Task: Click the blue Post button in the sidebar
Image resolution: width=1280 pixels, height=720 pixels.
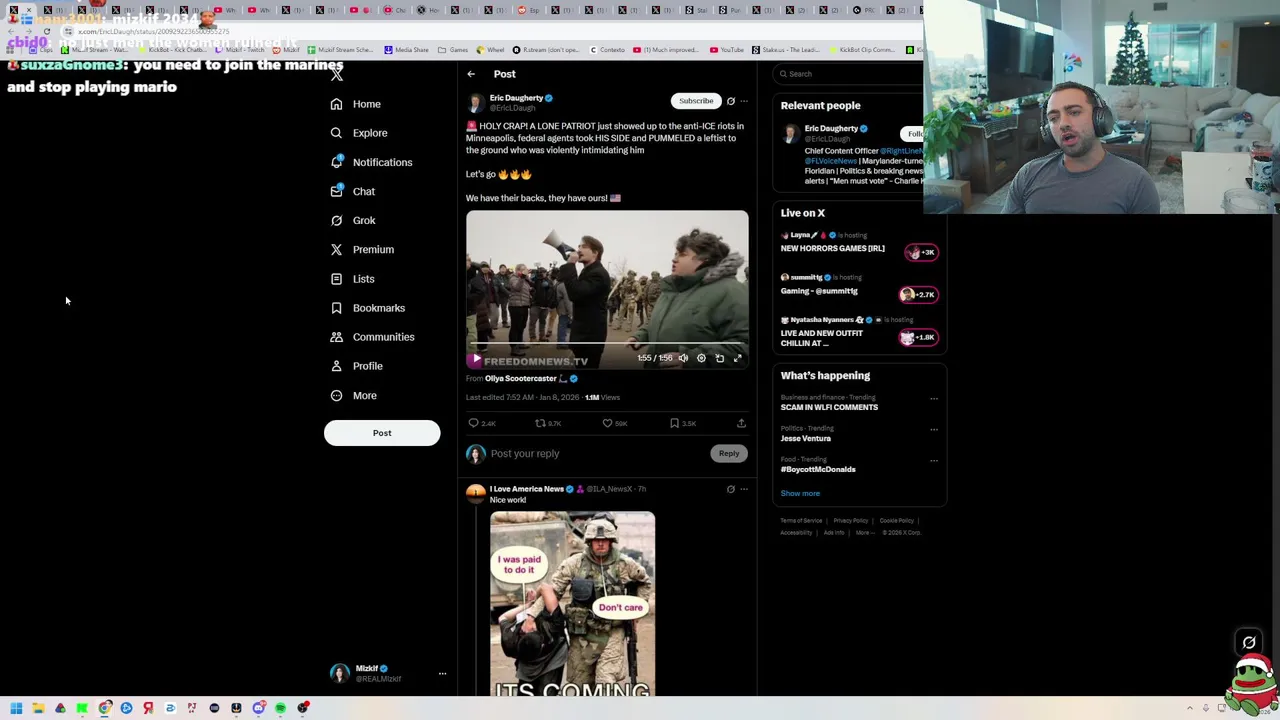Action: click(382, 433)
